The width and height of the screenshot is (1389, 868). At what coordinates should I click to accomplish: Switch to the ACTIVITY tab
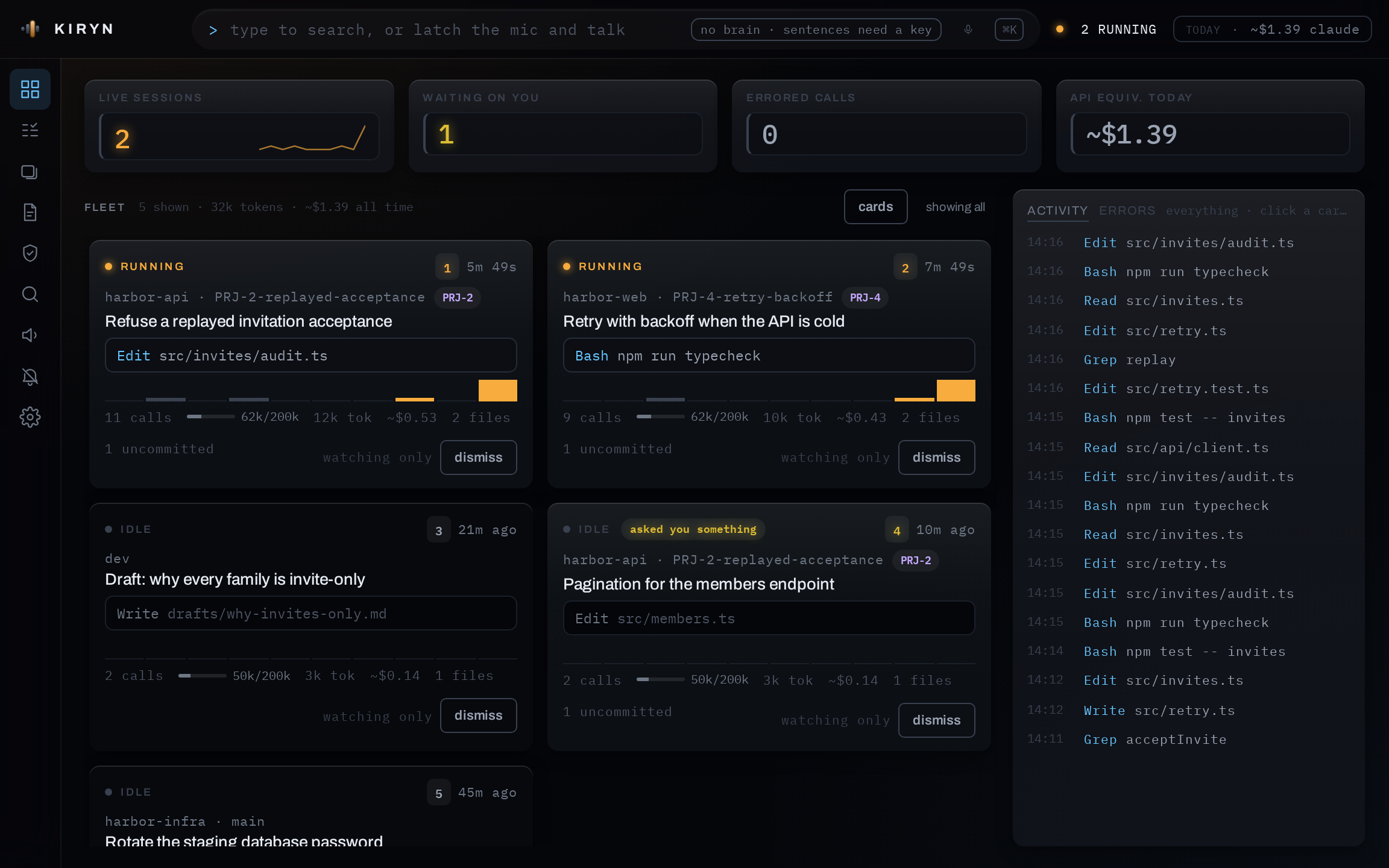pyautogui.click(x=1057, y=210)
